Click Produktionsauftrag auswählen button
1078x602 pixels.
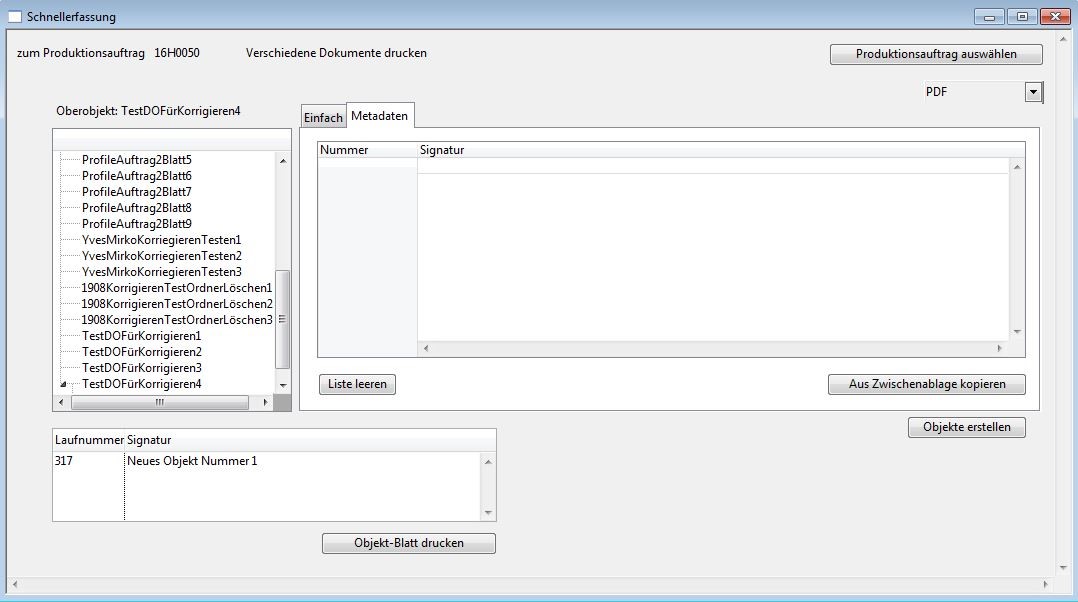click(935, 55)
